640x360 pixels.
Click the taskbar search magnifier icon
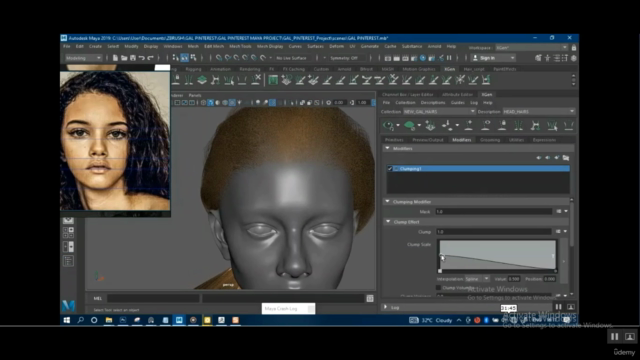pyautogui.click(x=80, y=320)
